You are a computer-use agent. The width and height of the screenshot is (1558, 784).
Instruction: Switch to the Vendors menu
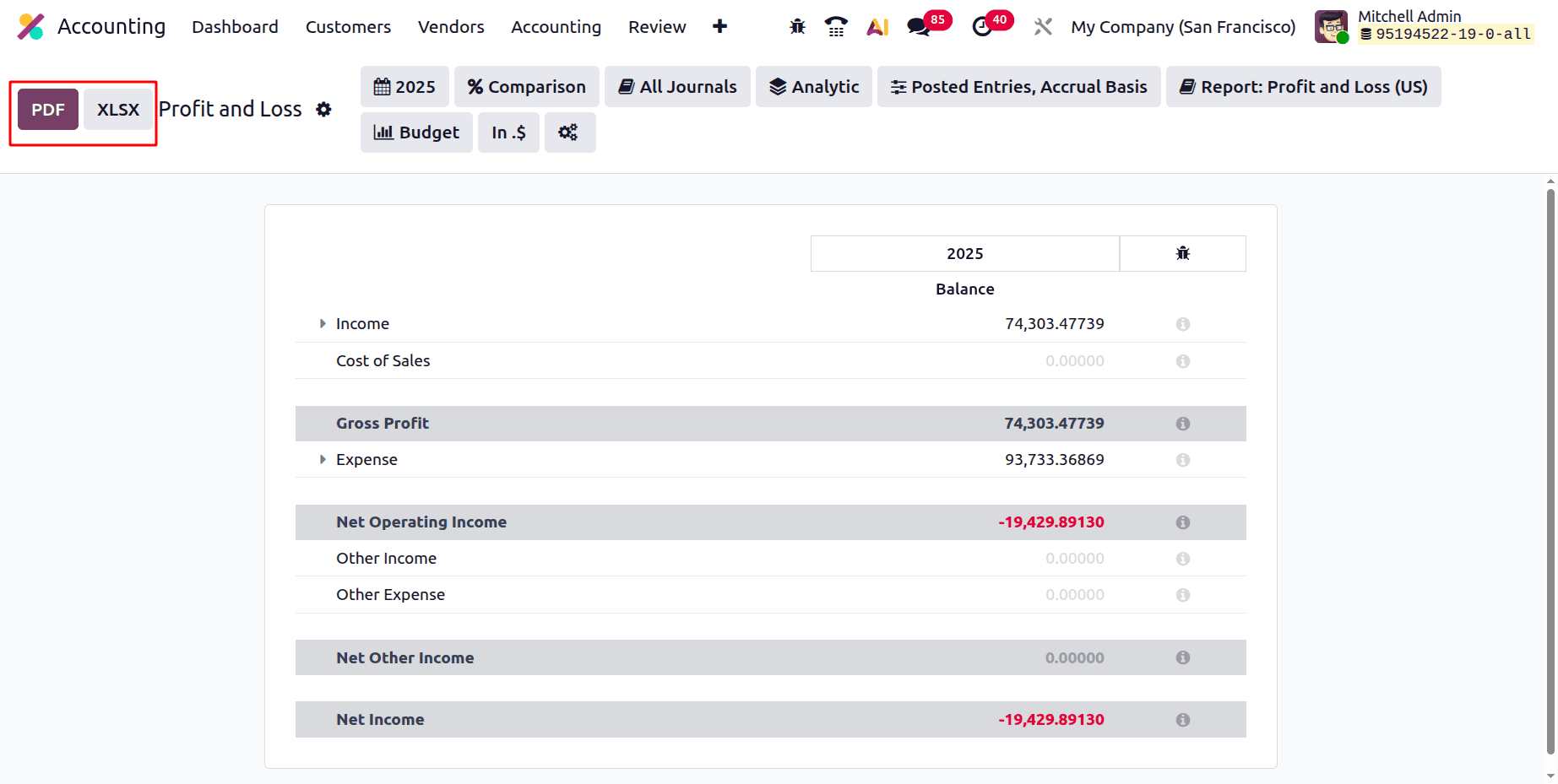(451, 26)
